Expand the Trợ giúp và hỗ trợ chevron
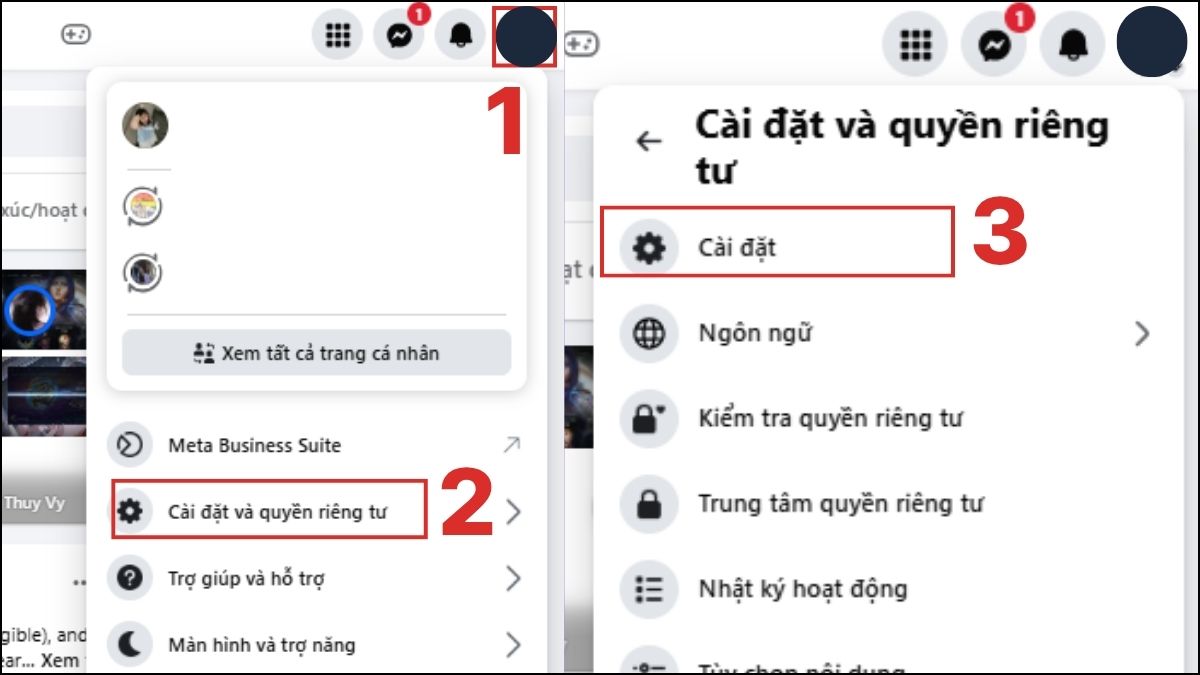The width and height of the screenshot is (1200, 675). (513, 578)
